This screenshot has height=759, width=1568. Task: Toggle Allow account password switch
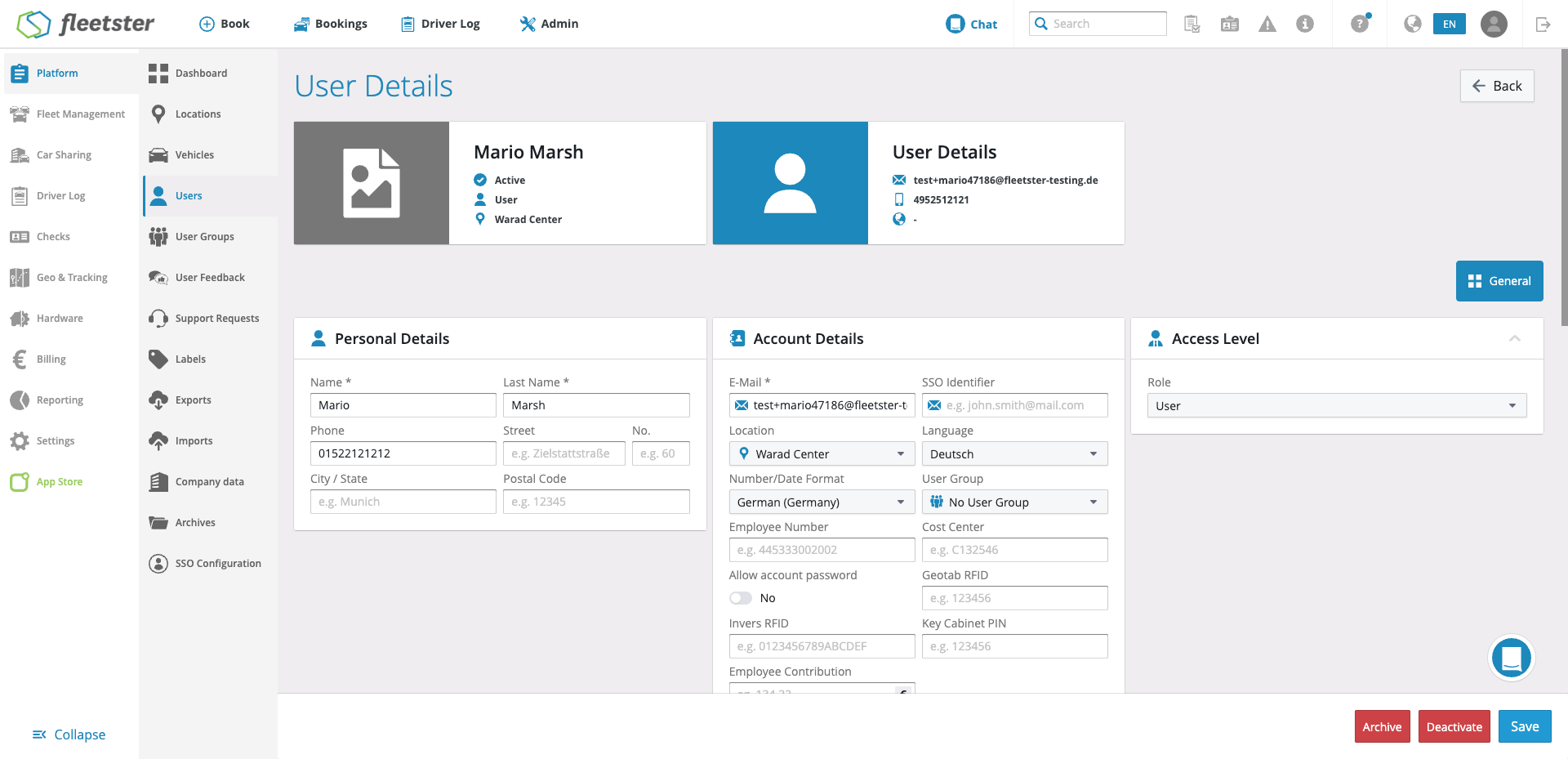tap(741, 598)
